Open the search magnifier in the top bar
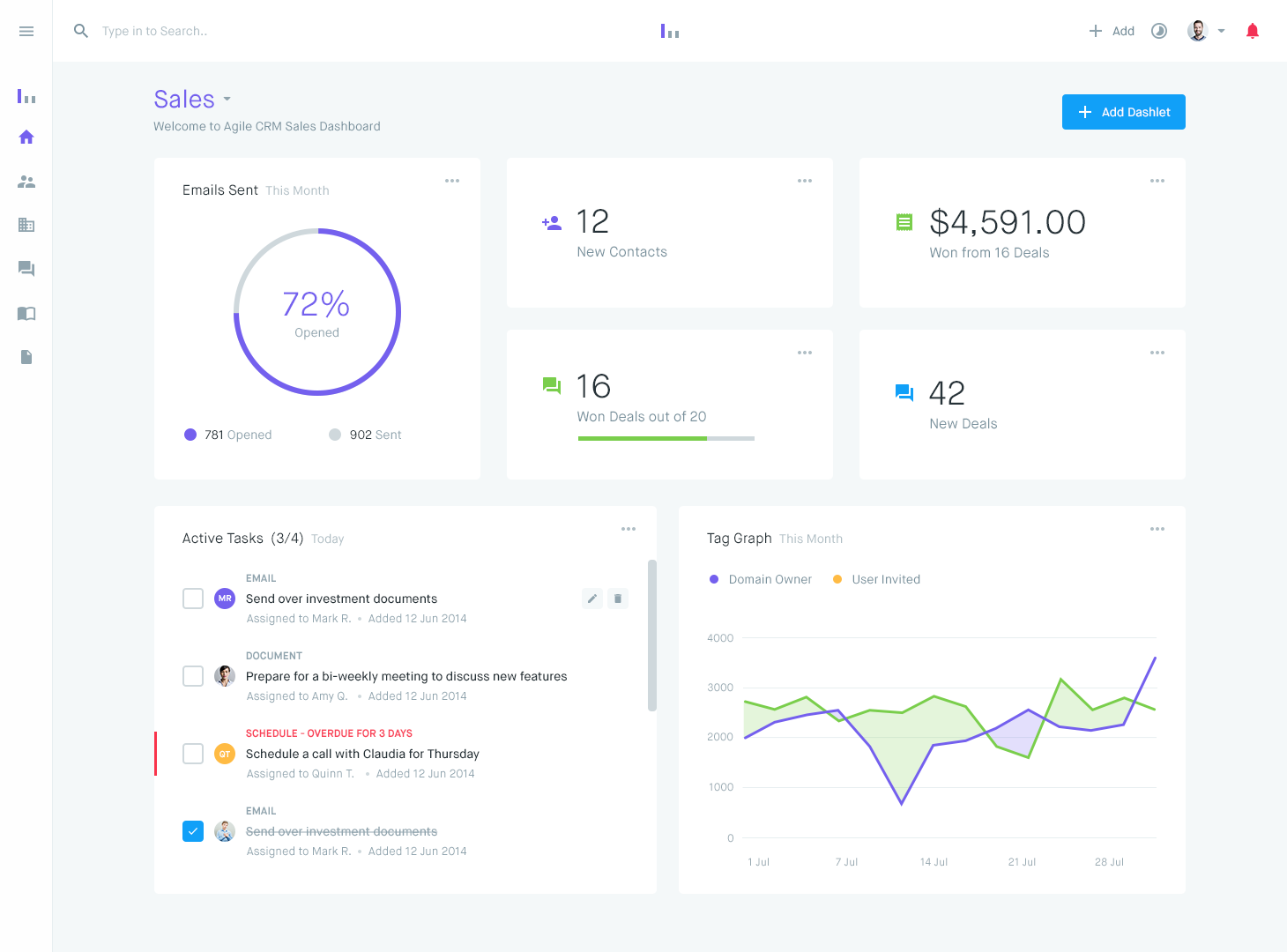 (81, 31)
